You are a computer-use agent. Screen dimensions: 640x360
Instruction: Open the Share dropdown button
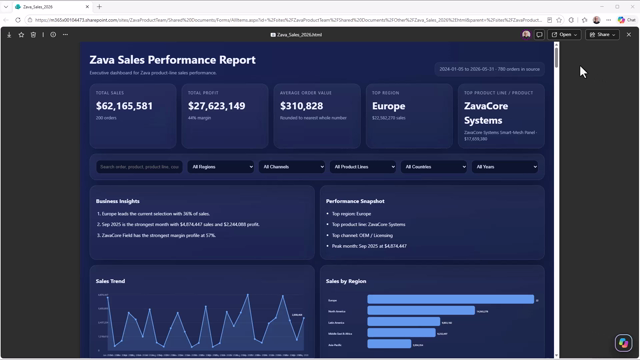coord(602,35)
